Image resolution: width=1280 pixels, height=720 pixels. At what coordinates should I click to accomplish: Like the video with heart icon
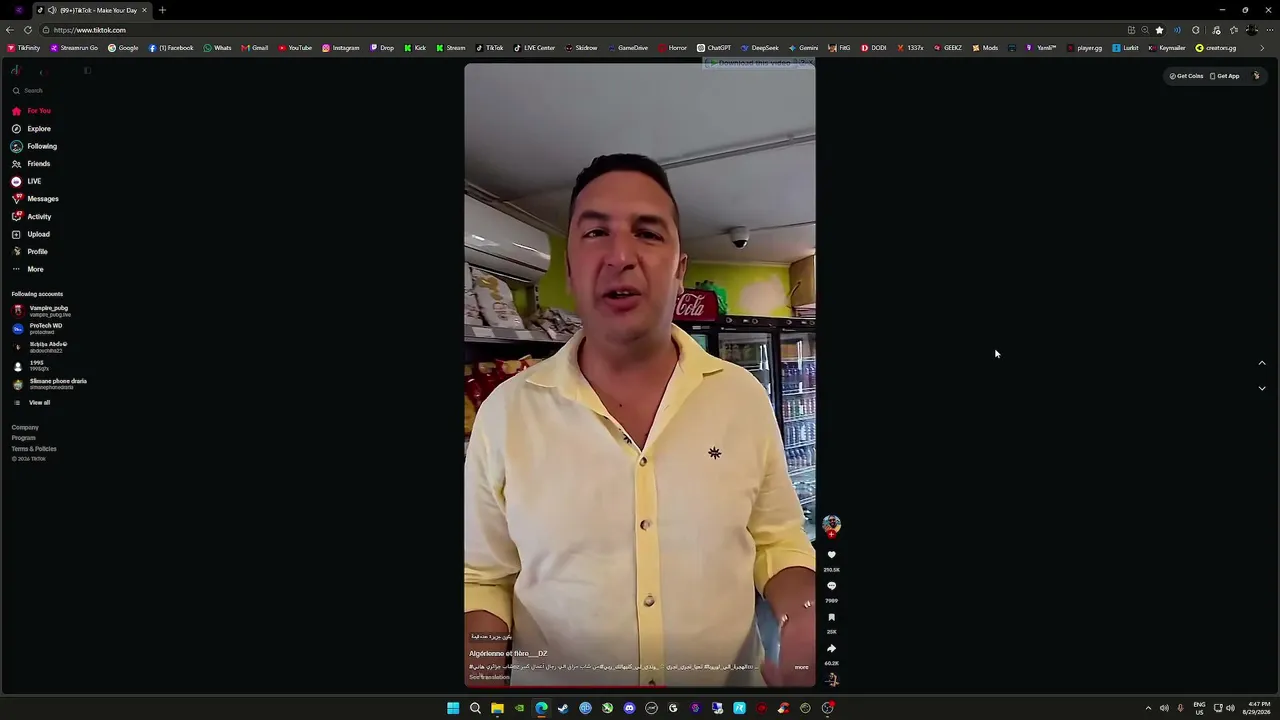[x=831, y=555]
